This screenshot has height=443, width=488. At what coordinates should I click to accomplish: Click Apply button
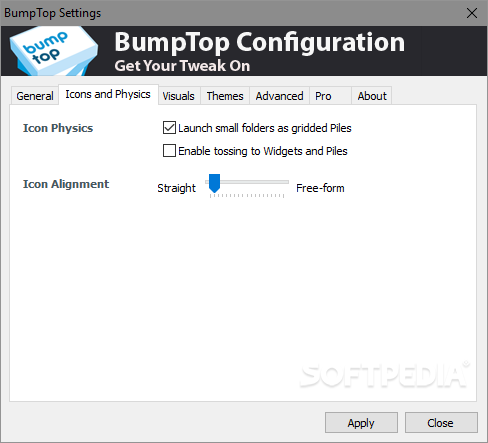[361, 423]
